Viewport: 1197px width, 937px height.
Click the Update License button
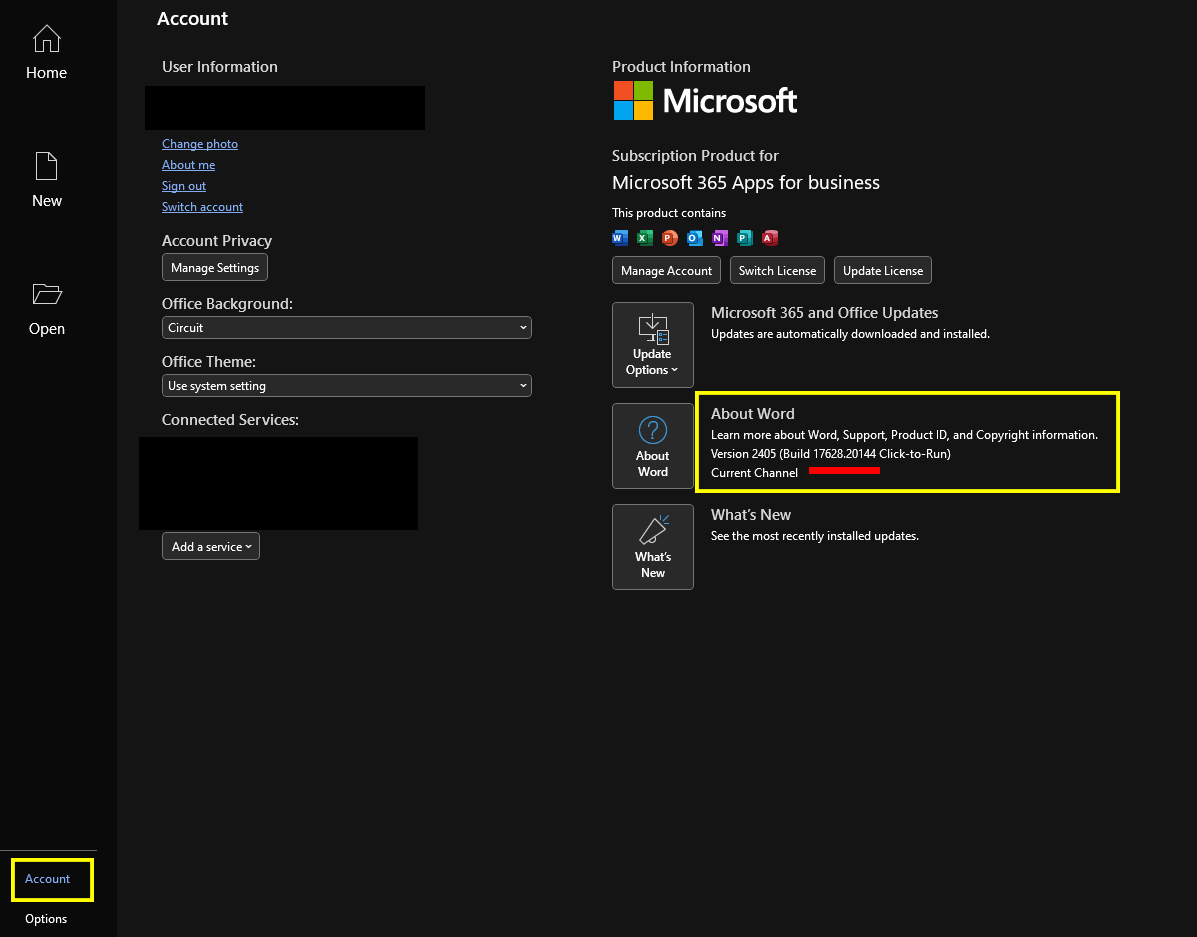(882, 270)
